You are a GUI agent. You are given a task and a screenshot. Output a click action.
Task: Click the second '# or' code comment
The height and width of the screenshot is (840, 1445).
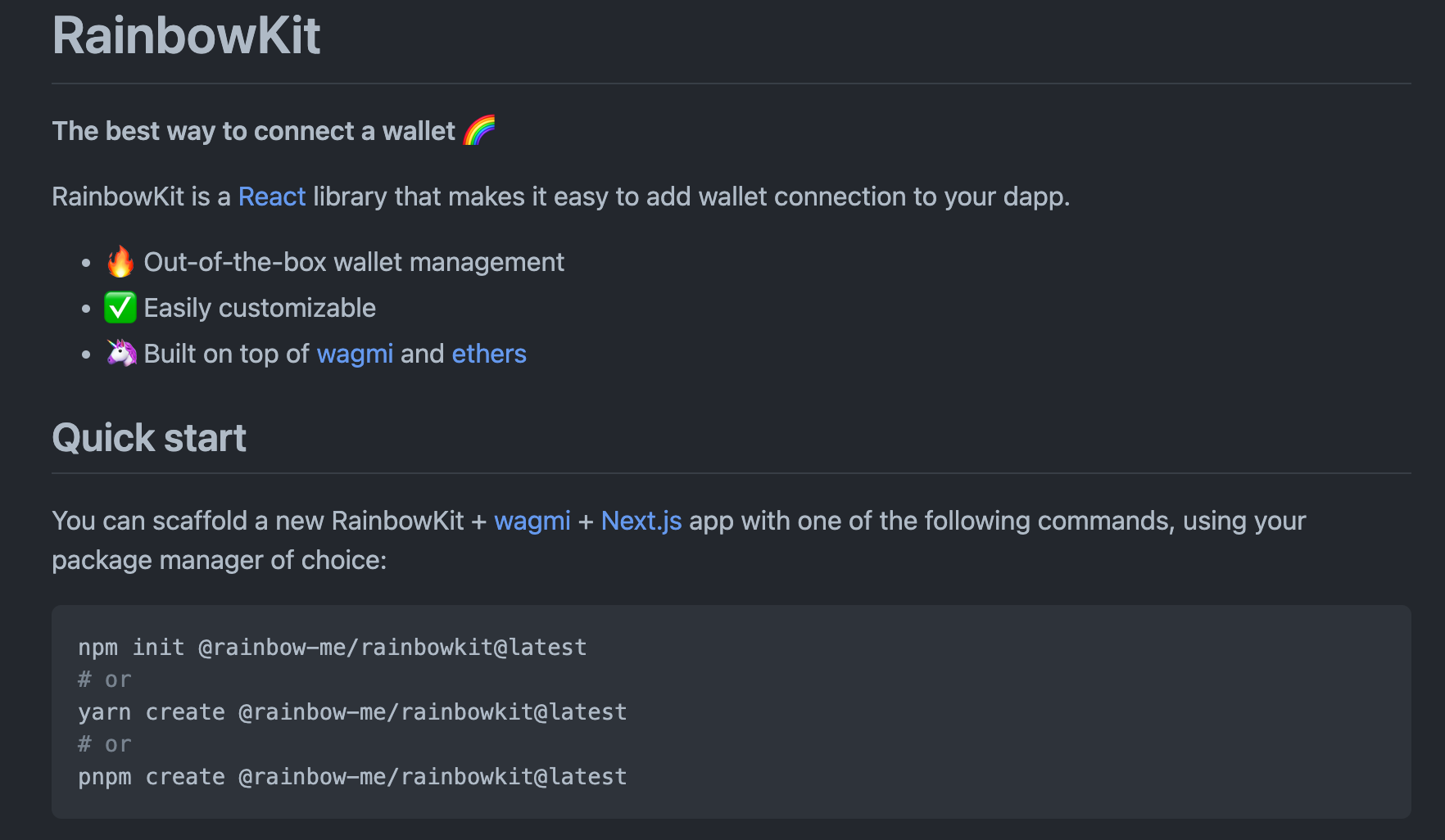tap(105, 744)
